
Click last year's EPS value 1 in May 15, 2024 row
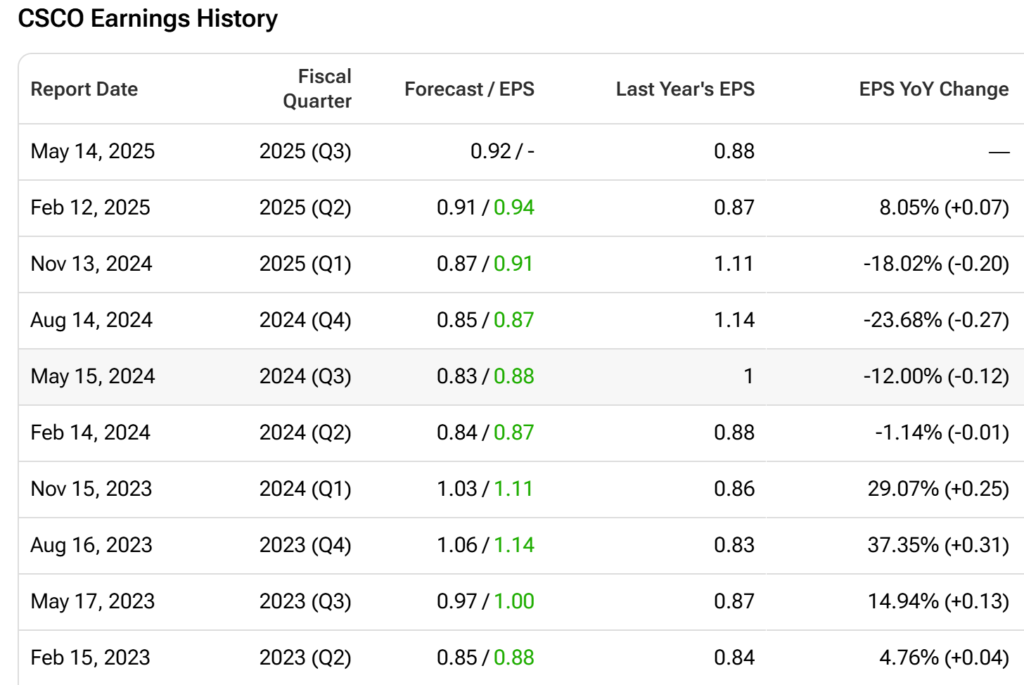(748, 376)
